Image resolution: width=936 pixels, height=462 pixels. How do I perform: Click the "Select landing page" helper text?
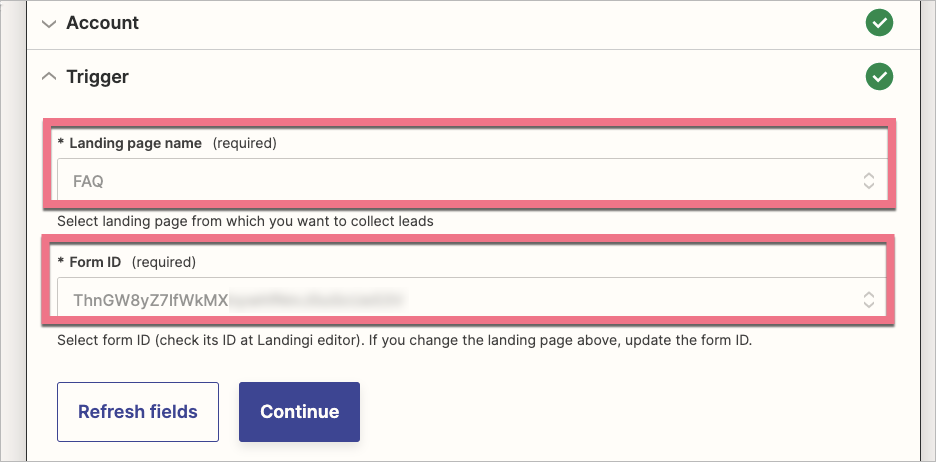245,220
